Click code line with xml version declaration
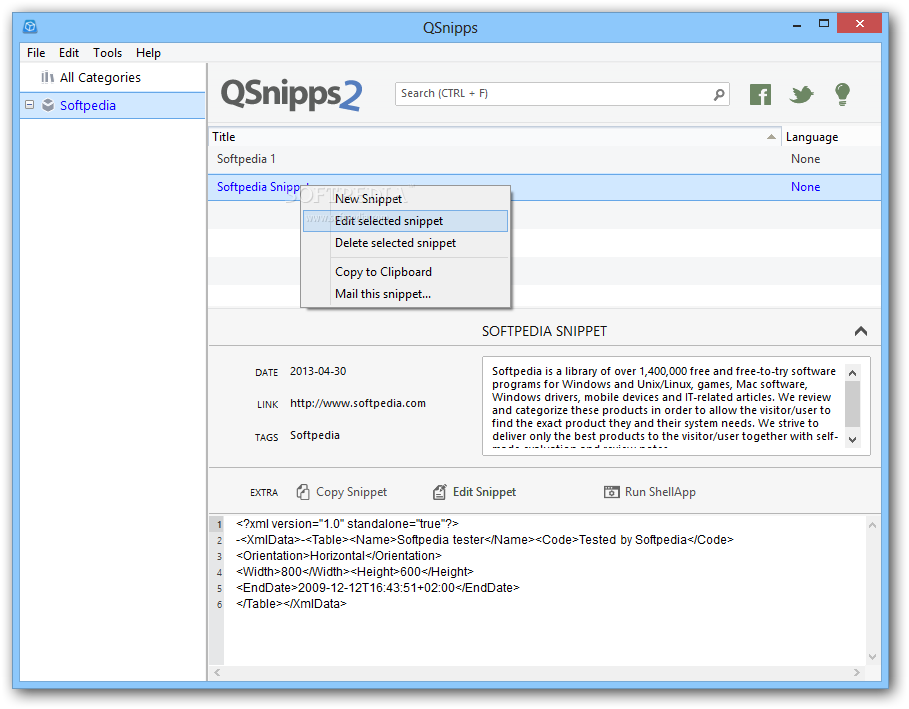Viewport: 909px width, 709px height. [347, 523]
